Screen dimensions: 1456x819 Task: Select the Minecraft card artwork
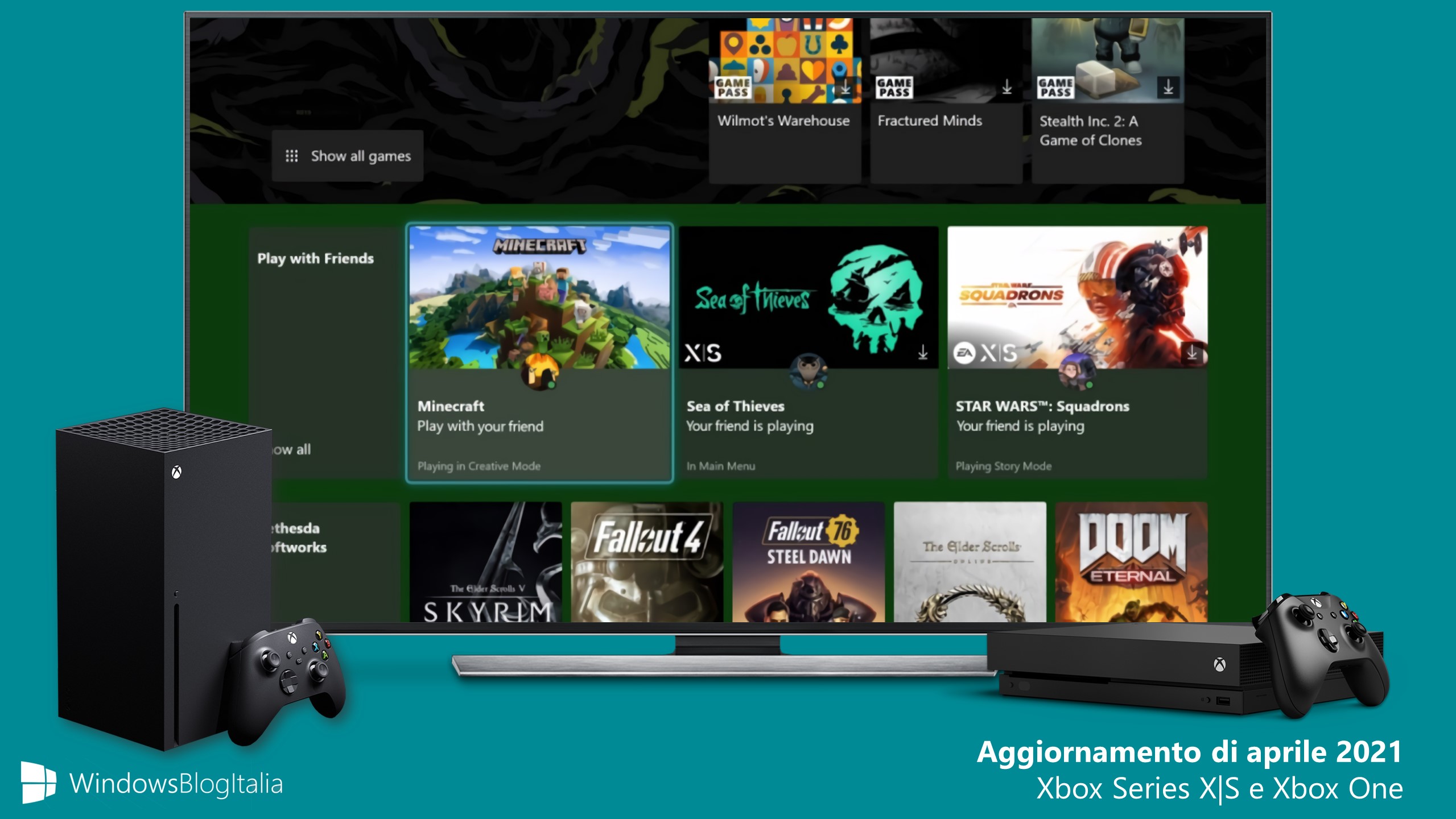coord(539,297)
